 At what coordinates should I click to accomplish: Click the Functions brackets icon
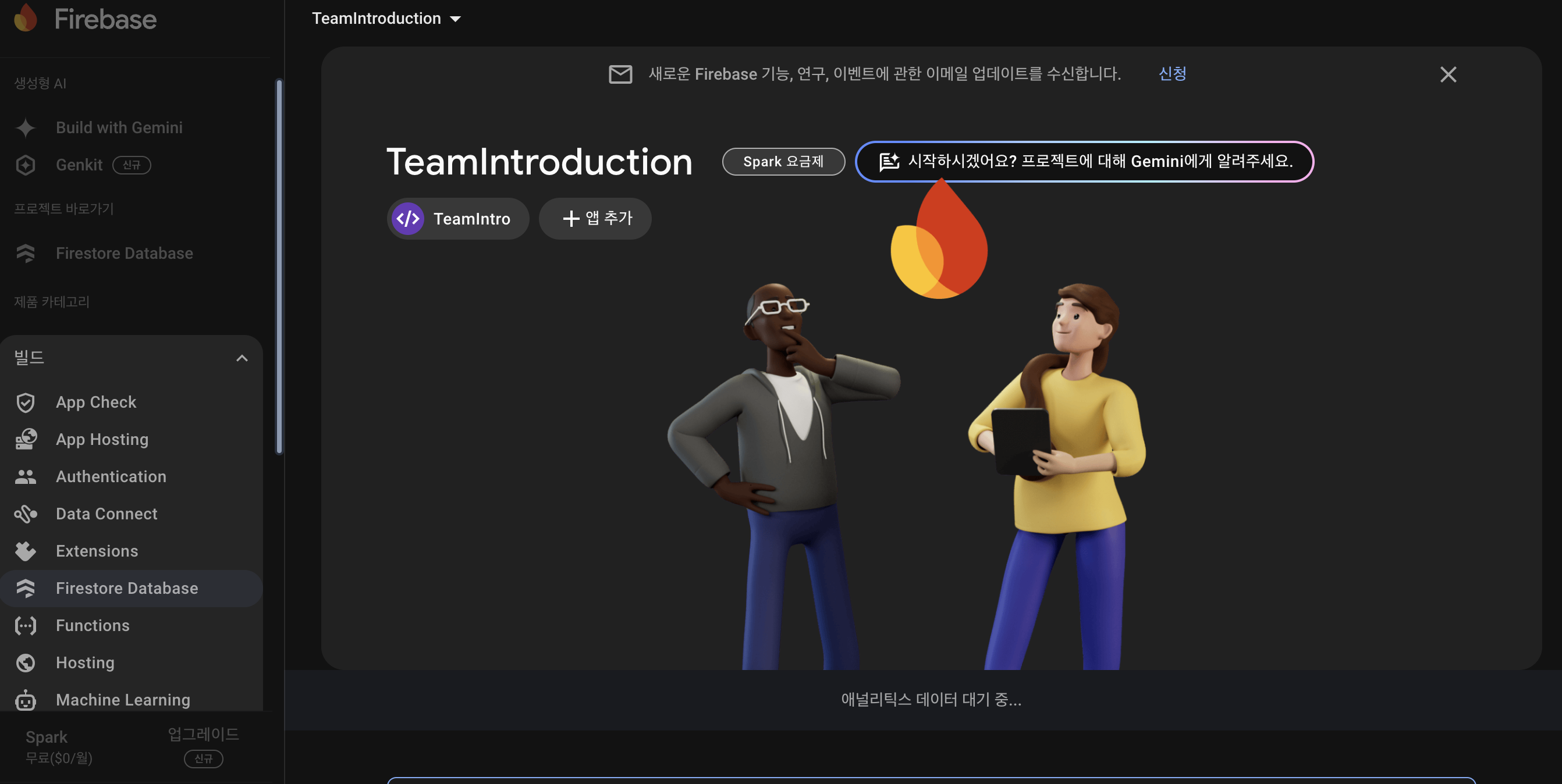(26, 625)
